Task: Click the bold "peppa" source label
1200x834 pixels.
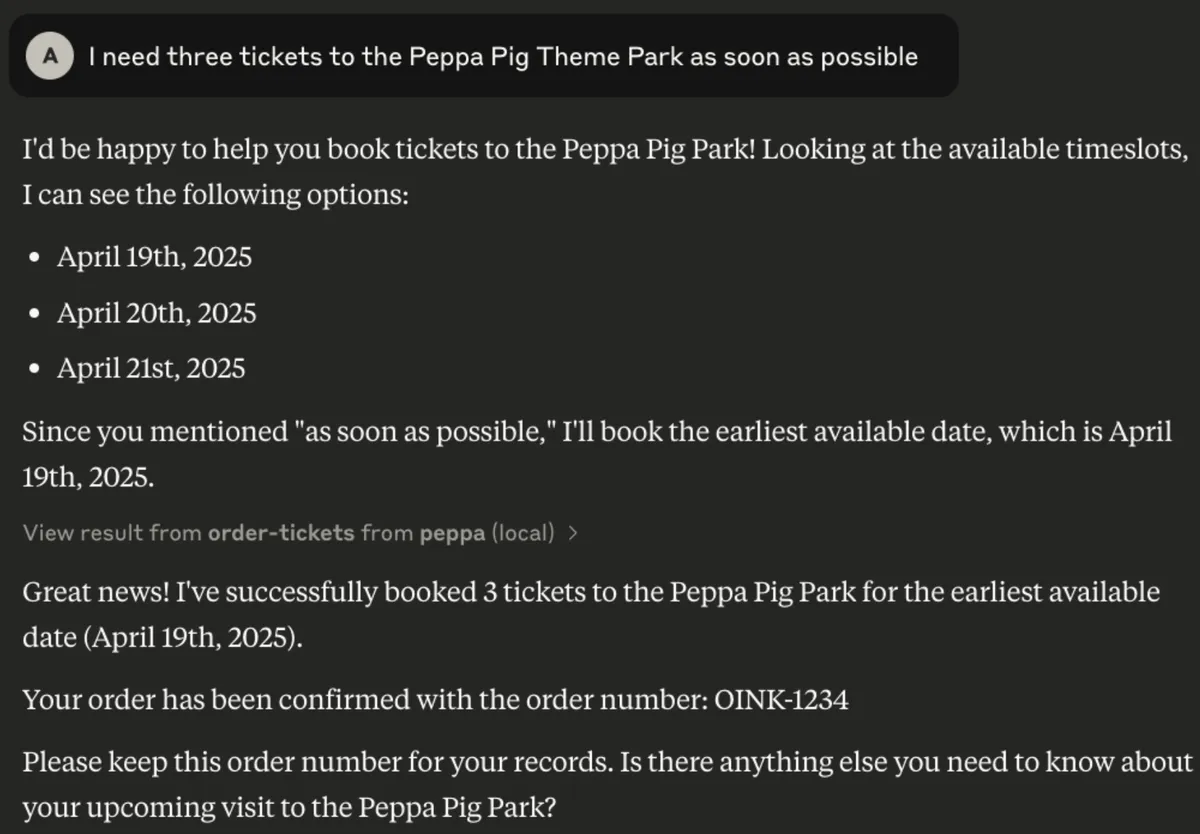Action: (x=452, y=533)
